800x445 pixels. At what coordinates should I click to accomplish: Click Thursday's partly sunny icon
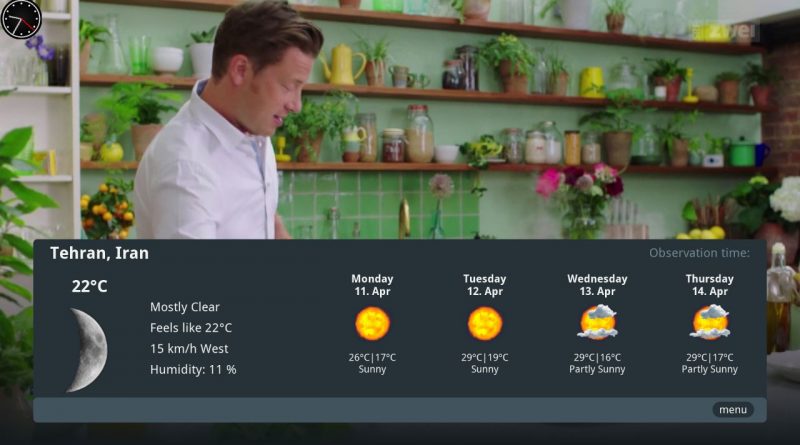coord(710,322)
